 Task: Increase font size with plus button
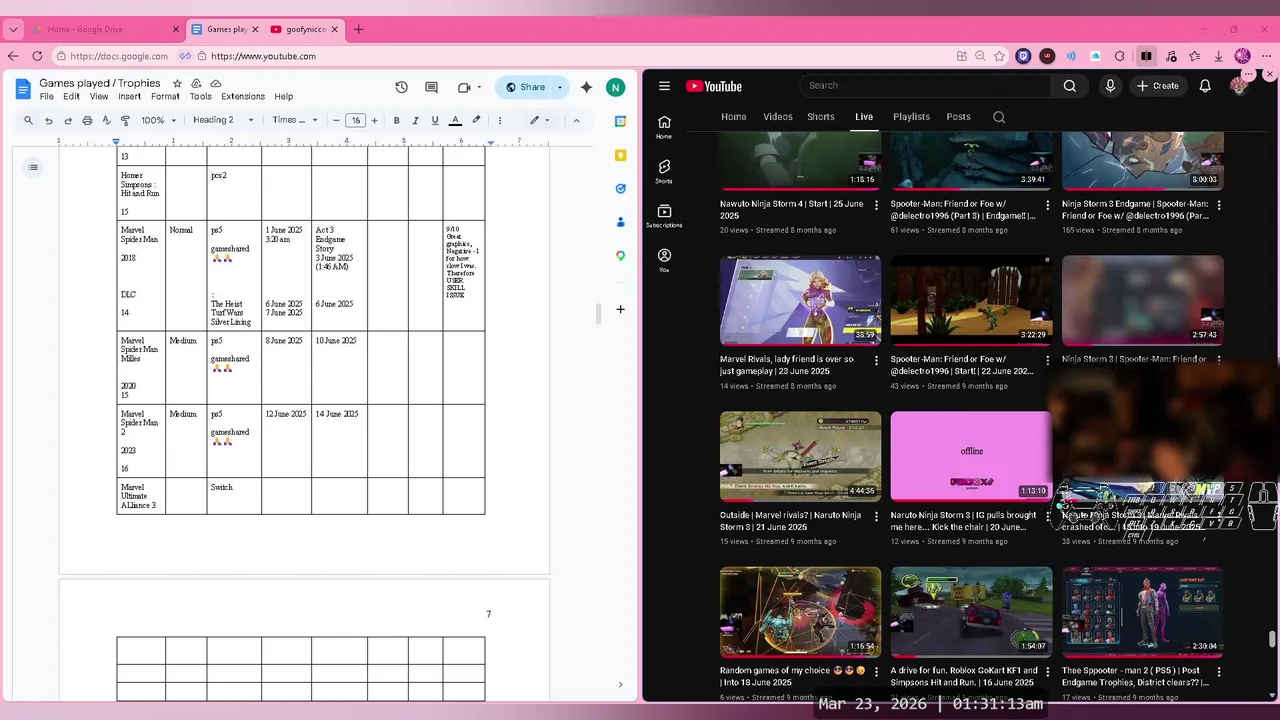pyautogui.click(x=374, y=120)
